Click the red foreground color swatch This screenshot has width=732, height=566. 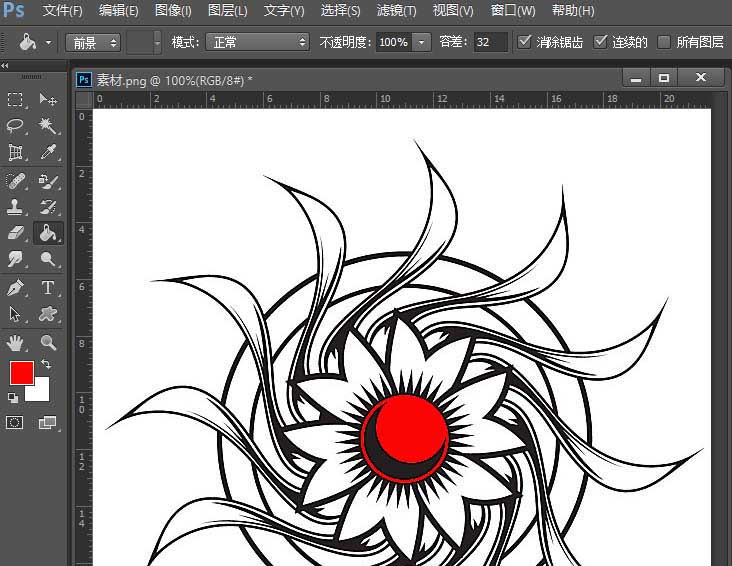pyautogui.click(x=21, y=373)
